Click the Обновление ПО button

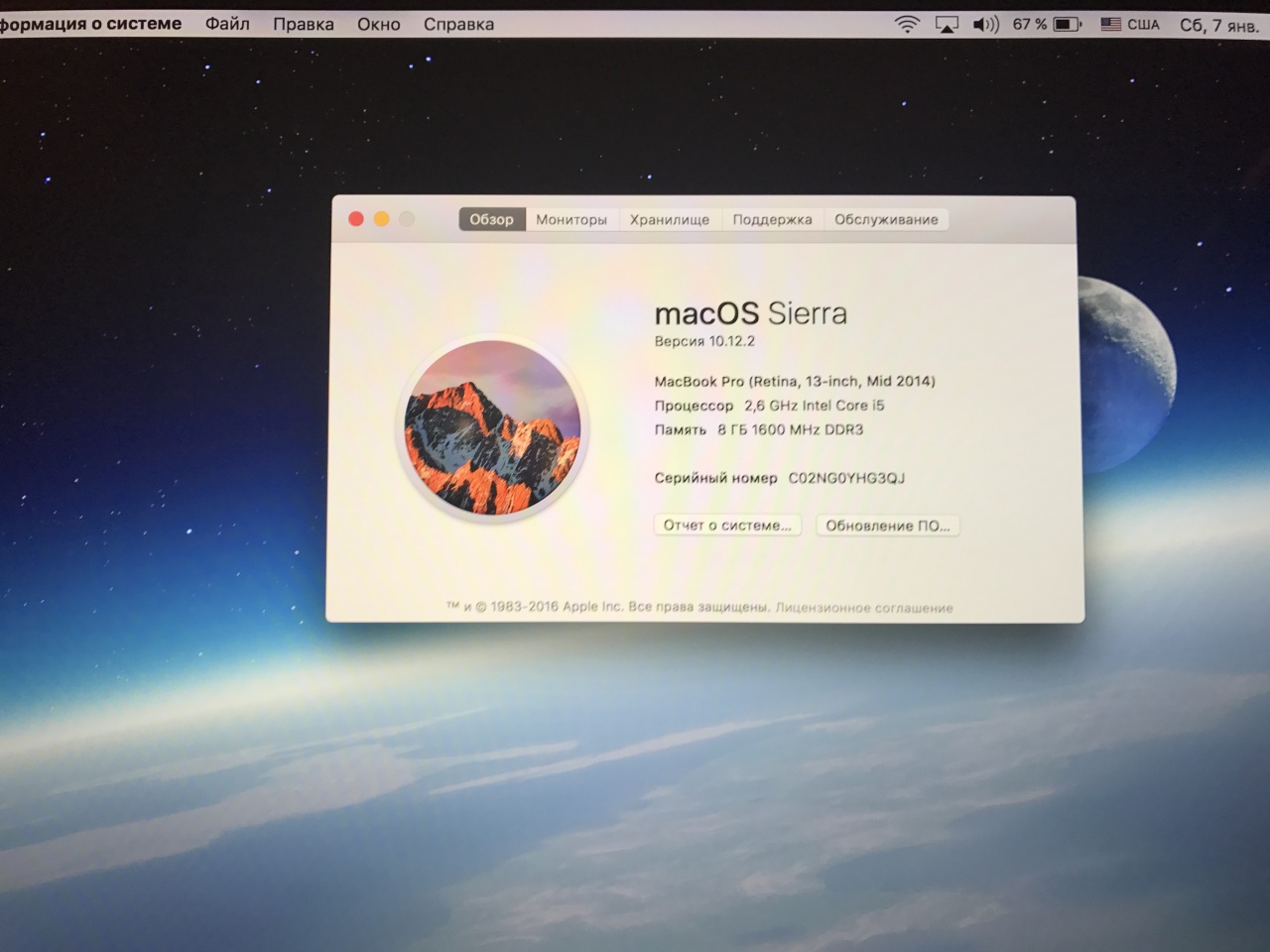(887, 526)
